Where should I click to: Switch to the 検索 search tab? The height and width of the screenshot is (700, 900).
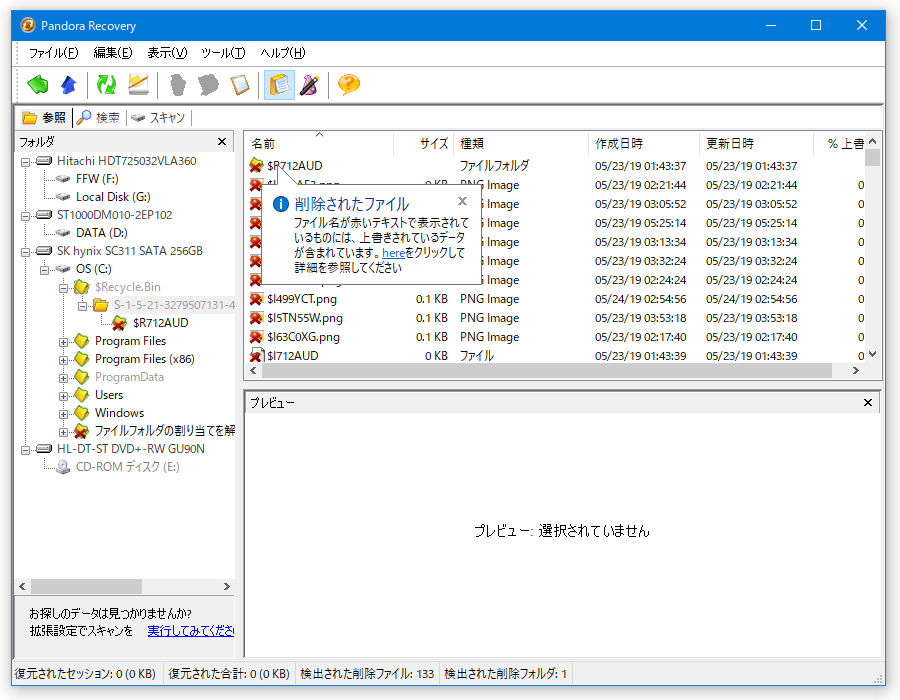coord(99,118)
